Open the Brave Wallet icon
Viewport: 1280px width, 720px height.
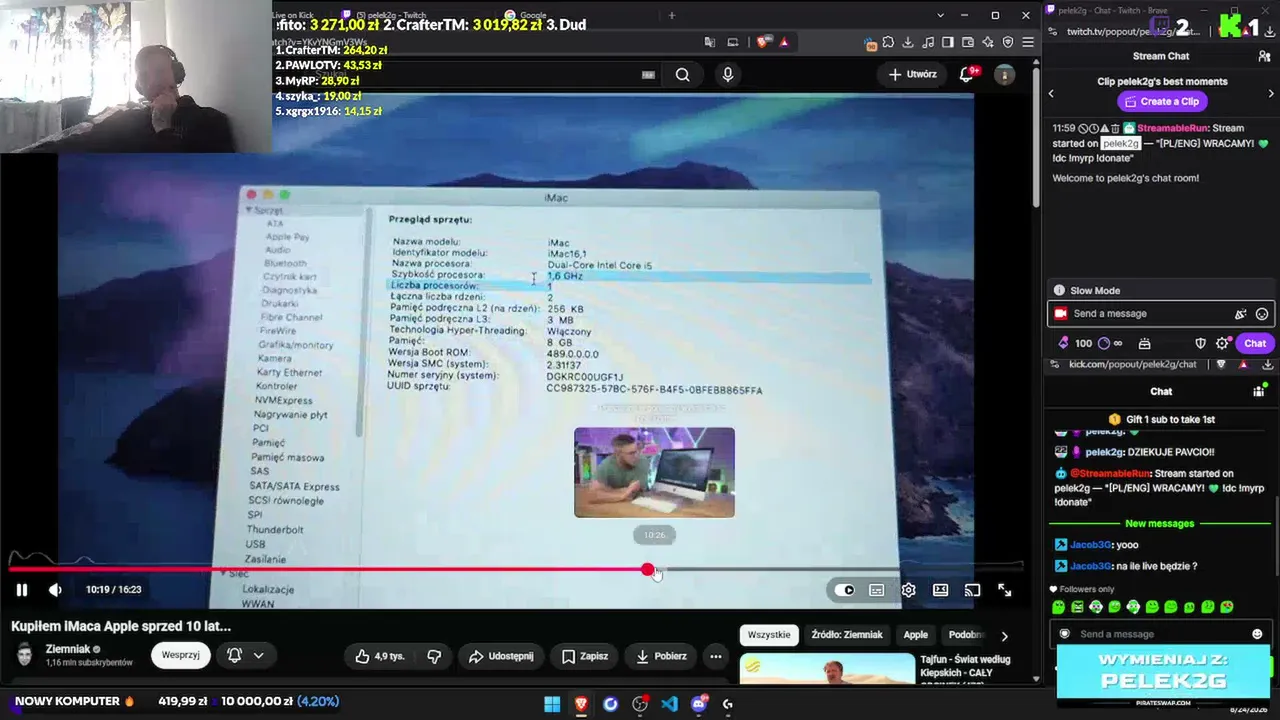tap(968, 42)
